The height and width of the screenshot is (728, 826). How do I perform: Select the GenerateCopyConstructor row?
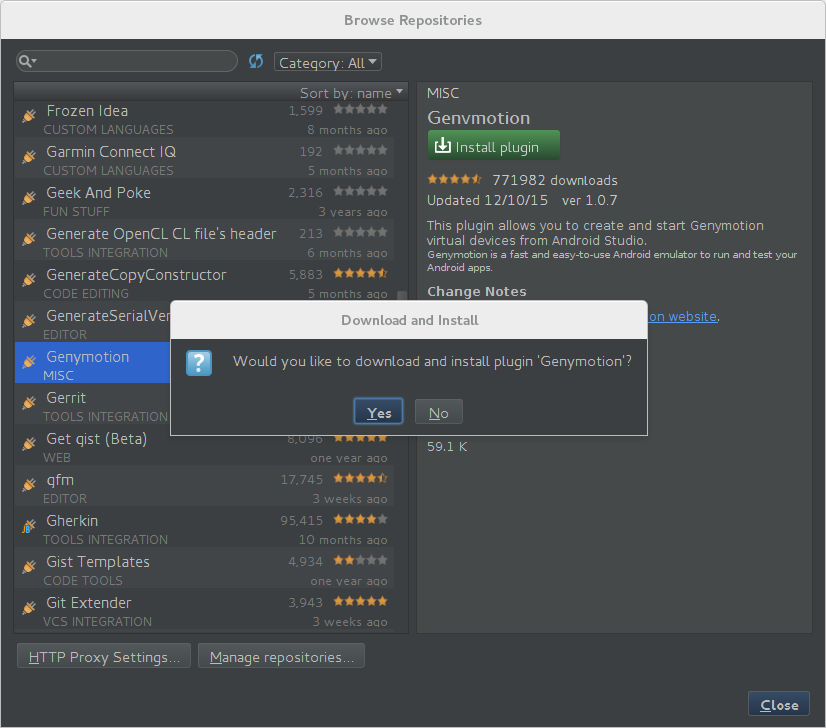204,283
